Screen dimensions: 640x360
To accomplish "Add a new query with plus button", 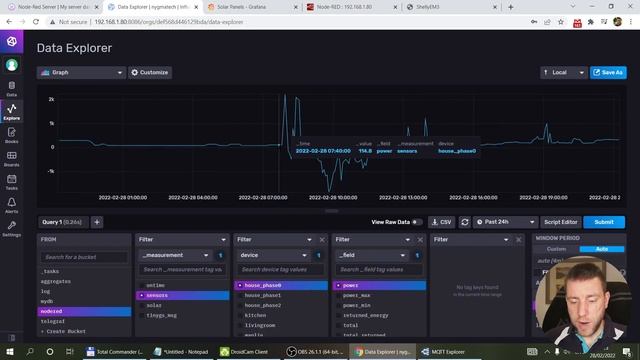I will [97, 222].
